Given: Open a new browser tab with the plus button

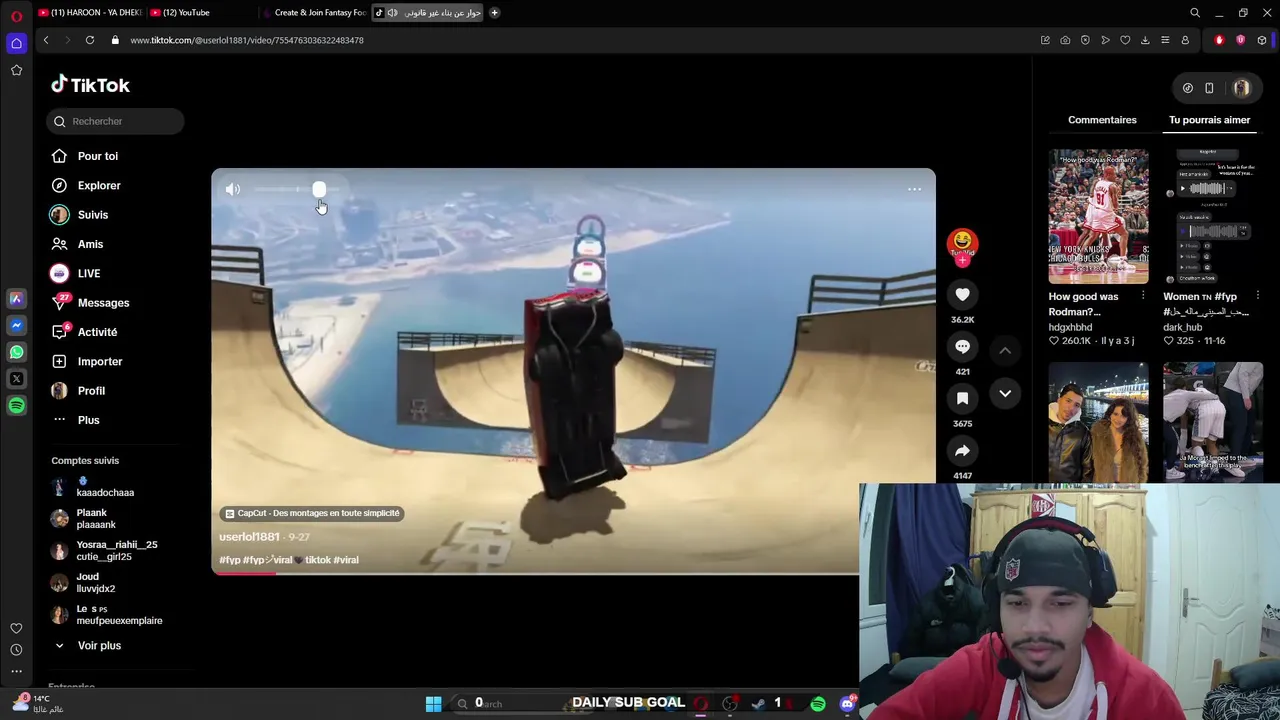Looking at the screenshot, I should coord(494,13).
